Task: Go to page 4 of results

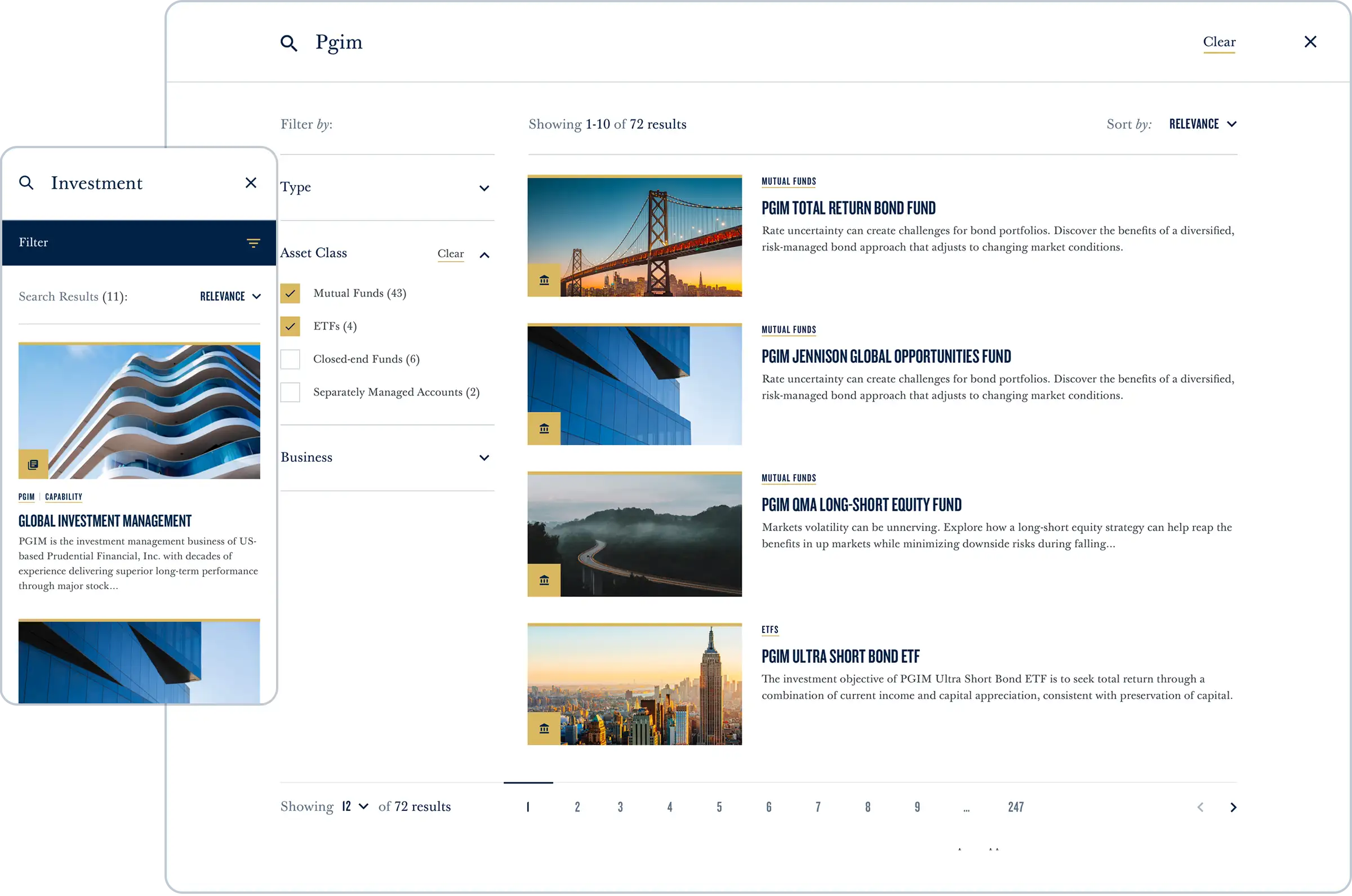Action: tap(670, 808)
